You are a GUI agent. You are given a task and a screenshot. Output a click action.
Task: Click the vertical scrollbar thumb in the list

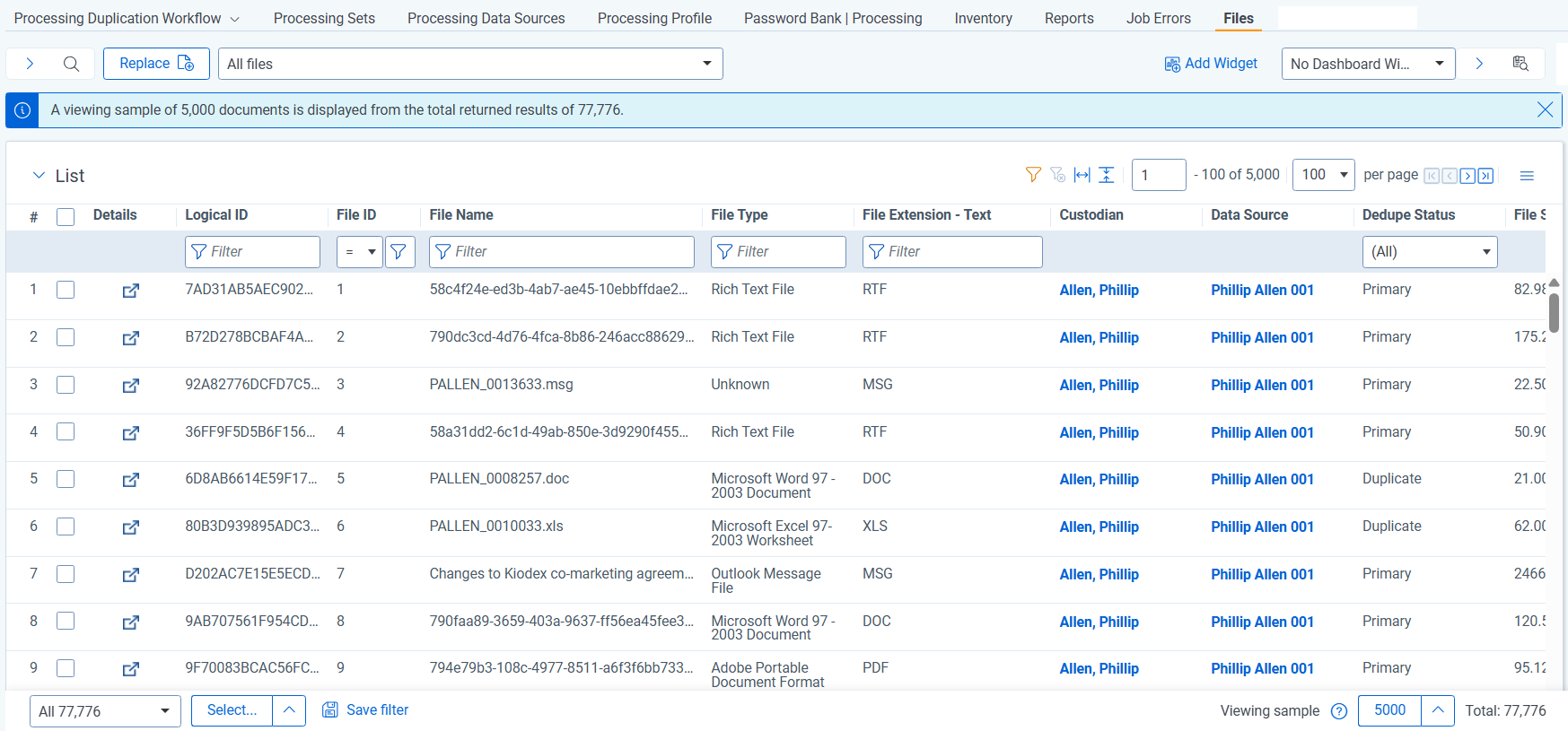(x=1554, y=312)
